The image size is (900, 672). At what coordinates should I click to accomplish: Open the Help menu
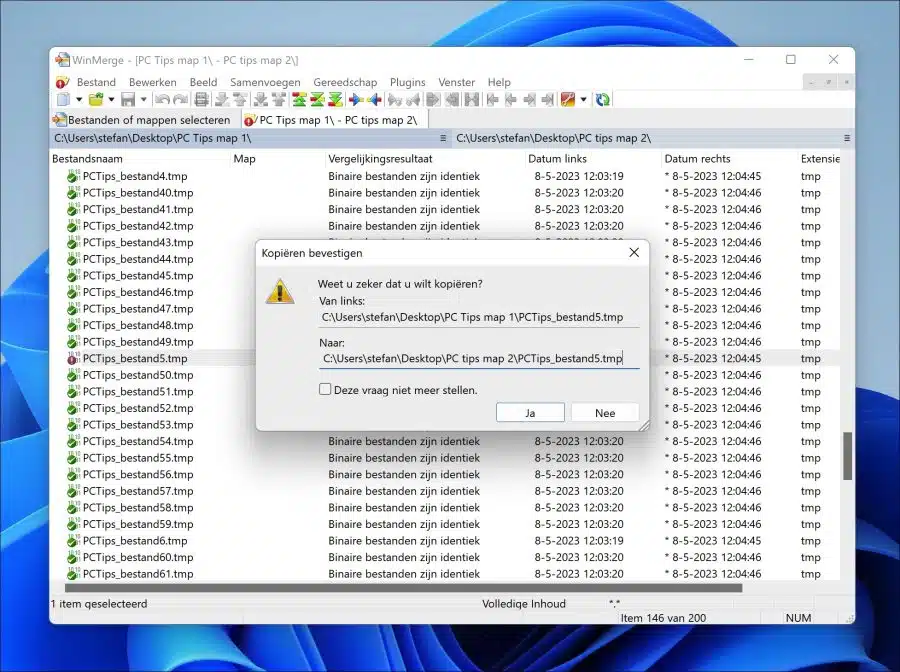(x=499, y=82)
